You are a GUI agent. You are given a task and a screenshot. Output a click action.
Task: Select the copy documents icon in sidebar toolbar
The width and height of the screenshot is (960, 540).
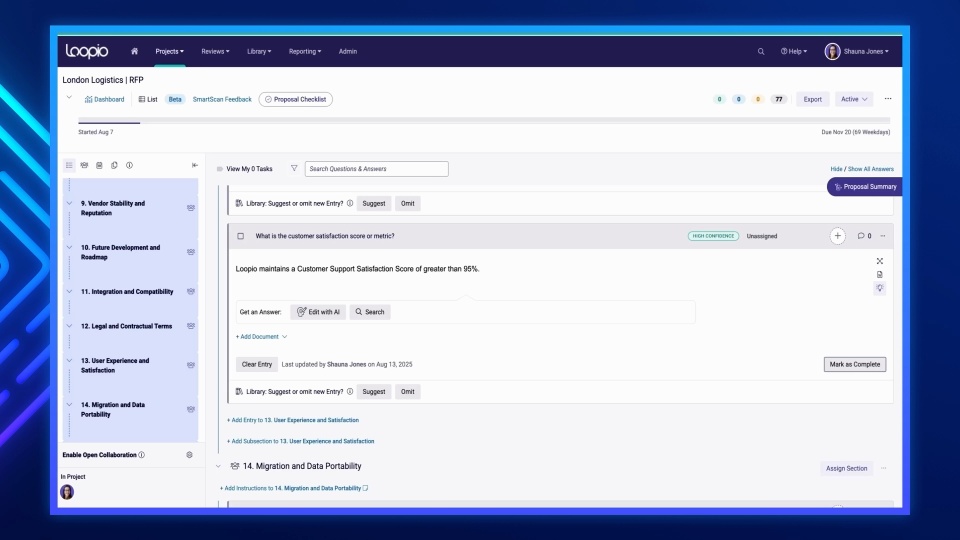coord(114,165)
